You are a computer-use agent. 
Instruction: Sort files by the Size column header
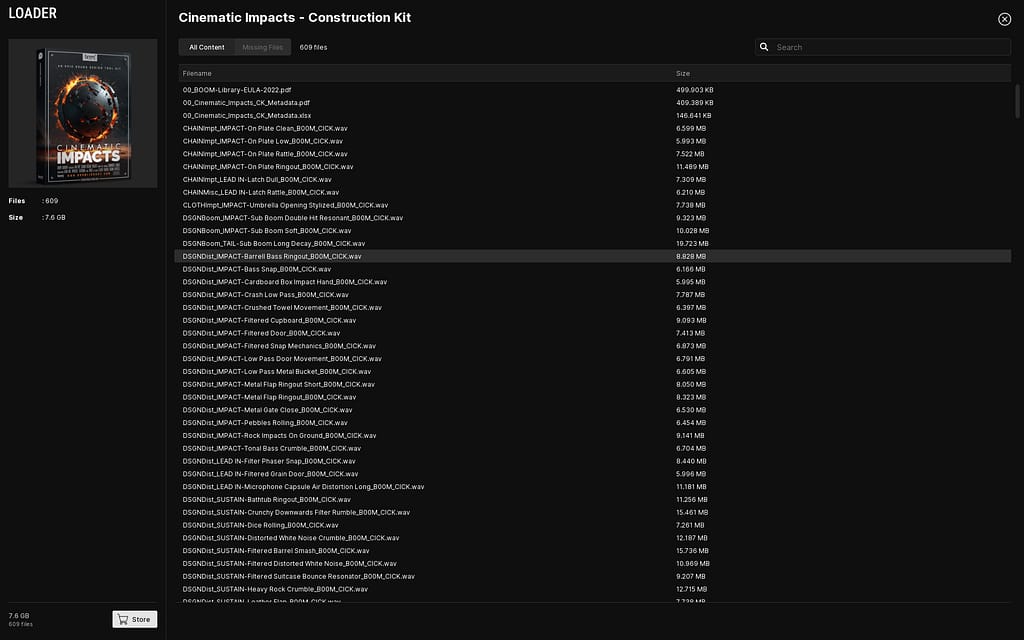[682, 72]
